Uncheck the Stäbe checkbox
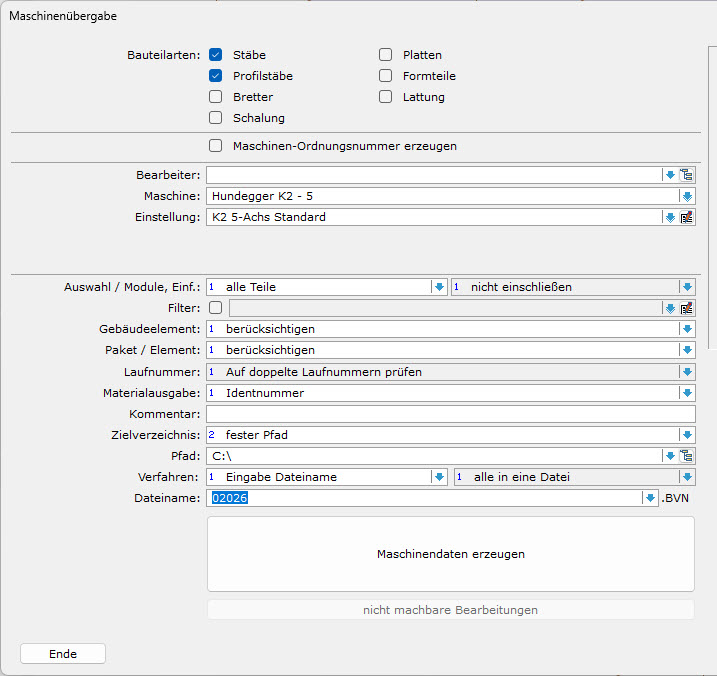Screen dimensions: 717x676 point(215,55)
